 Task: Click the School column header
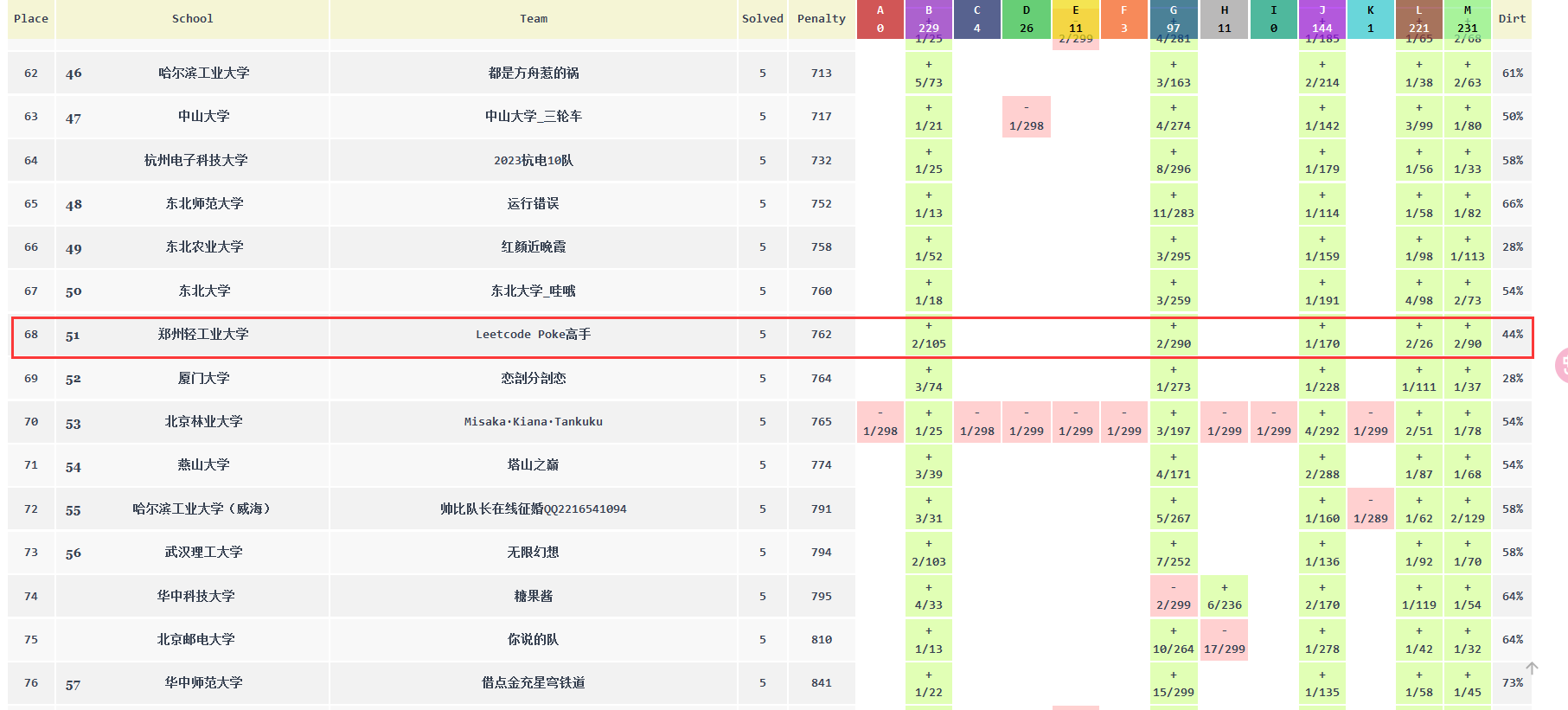click(192, 19)
